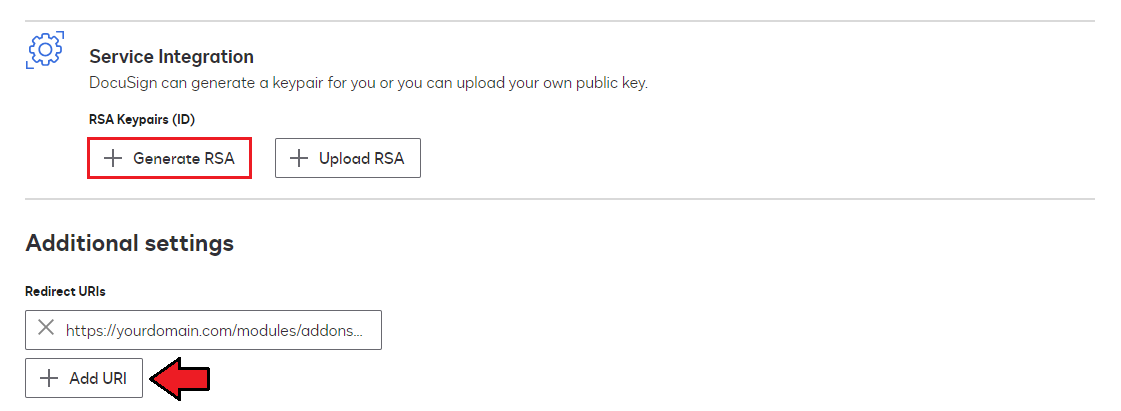Click the Service Integration gear icon
The image size is (1121, 411).
click(x=44, y=50)
